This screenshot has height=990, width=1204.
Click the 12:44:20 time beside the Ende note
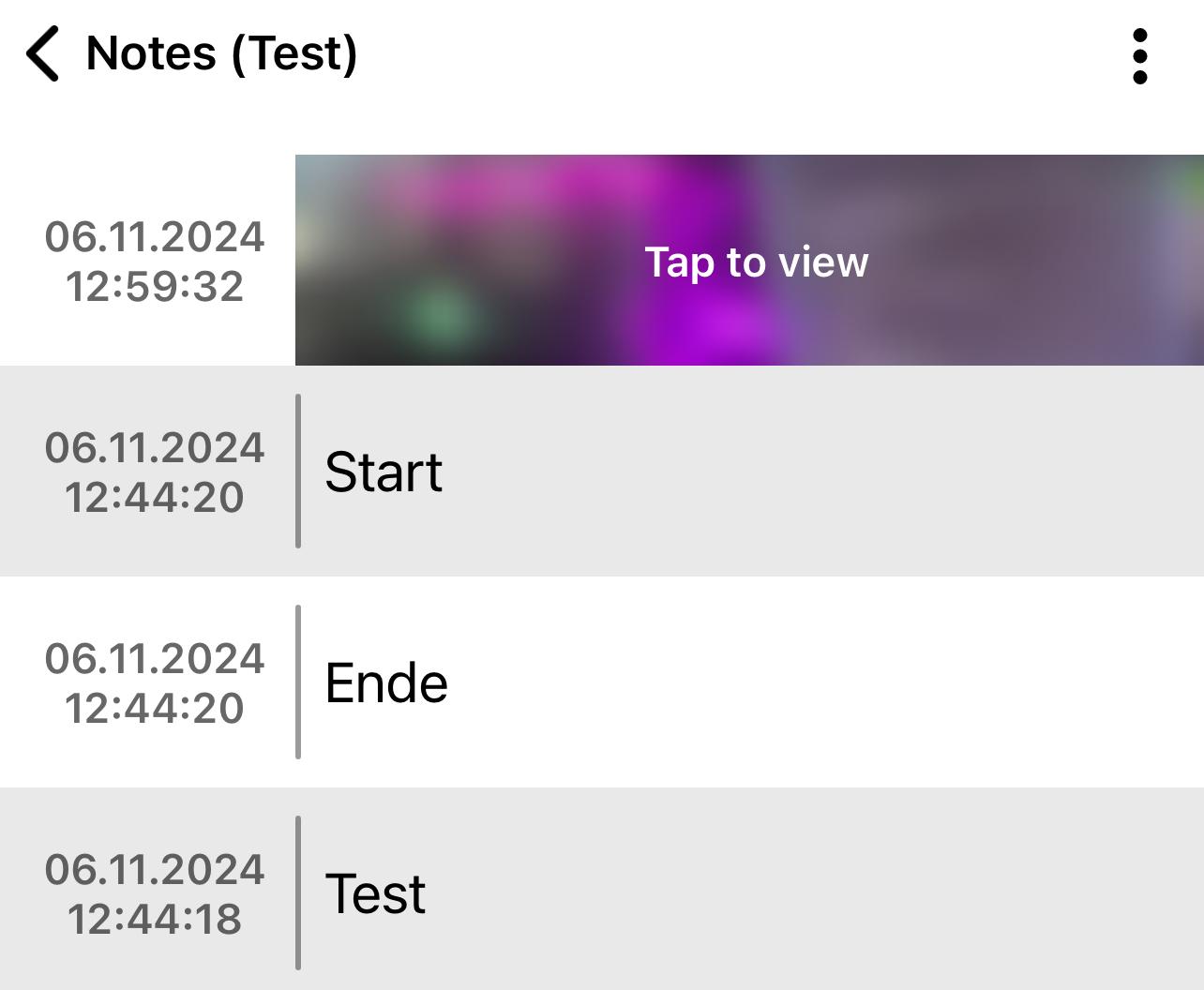[x=155, y=709]
